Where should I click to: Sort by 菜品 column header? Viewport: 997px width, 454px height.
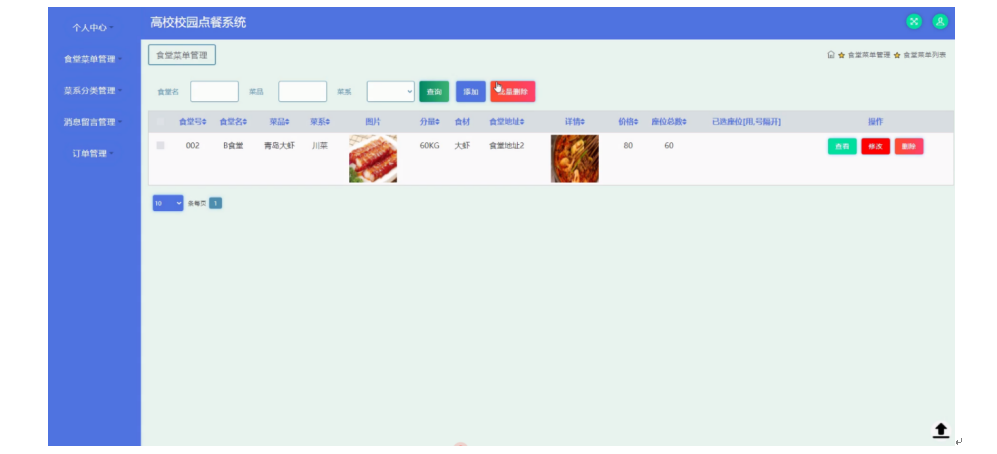pyautogui.click(x=279, y=121)
